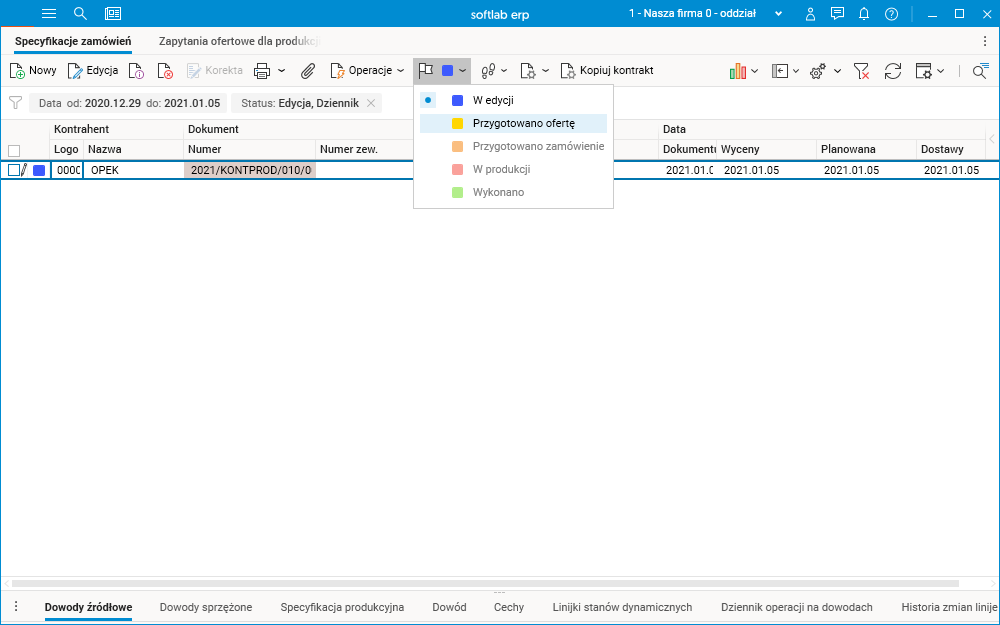Open bottom panel three-dot menu
This screenshot has width=1000, height=625.
click(16, 607)
